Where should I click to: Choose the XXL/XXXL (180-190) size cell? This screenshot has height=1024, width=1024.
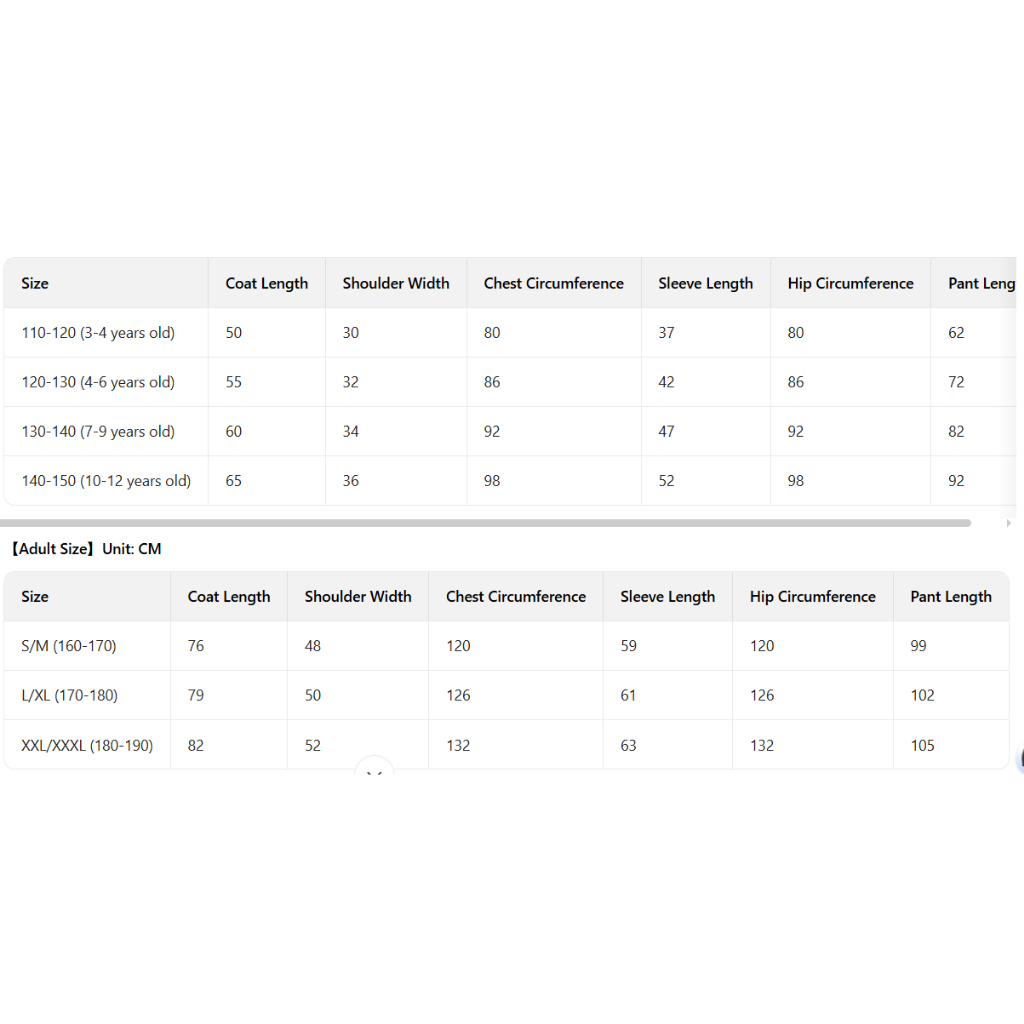[87, 745]
